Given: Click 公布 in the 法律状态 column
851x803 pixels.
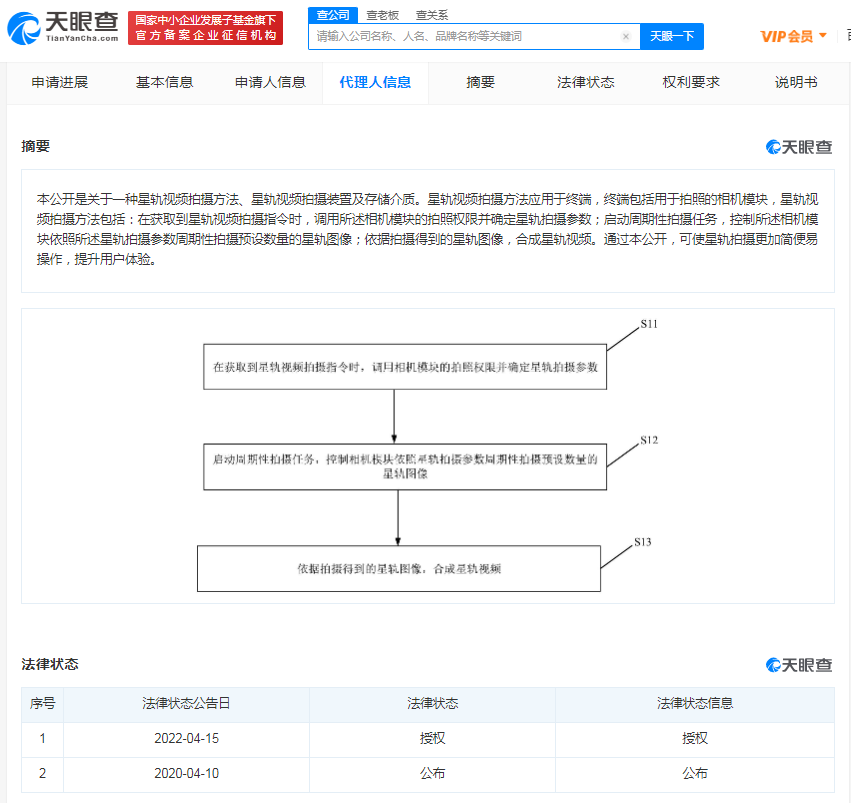Looking at the screenshot, I should [433, 773].
